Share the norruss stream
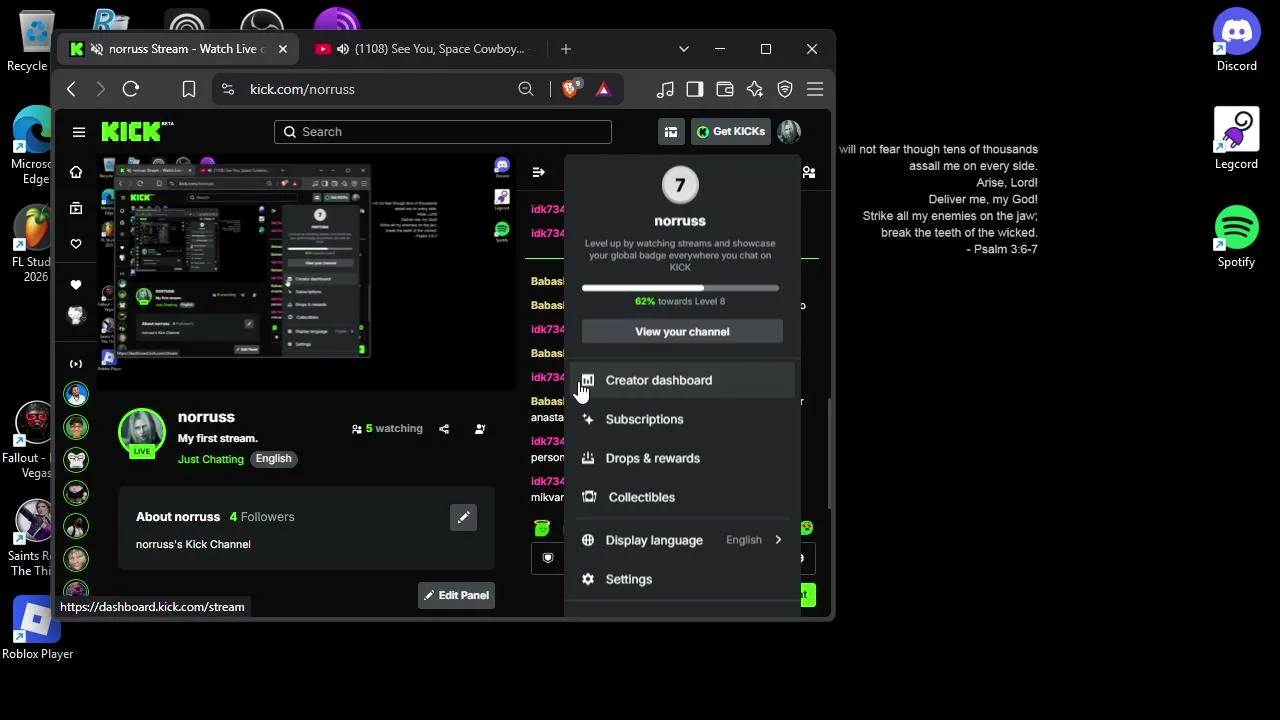Image resolution: width=1280 pixels, height=720 pixels. (444, 429)
